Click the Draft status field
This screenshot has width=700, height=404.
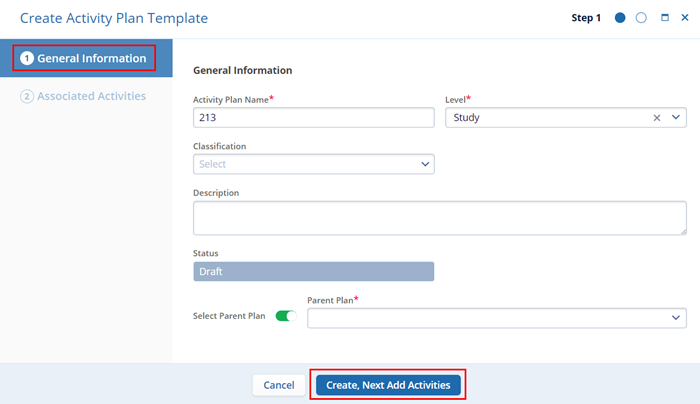pos(313,272)
